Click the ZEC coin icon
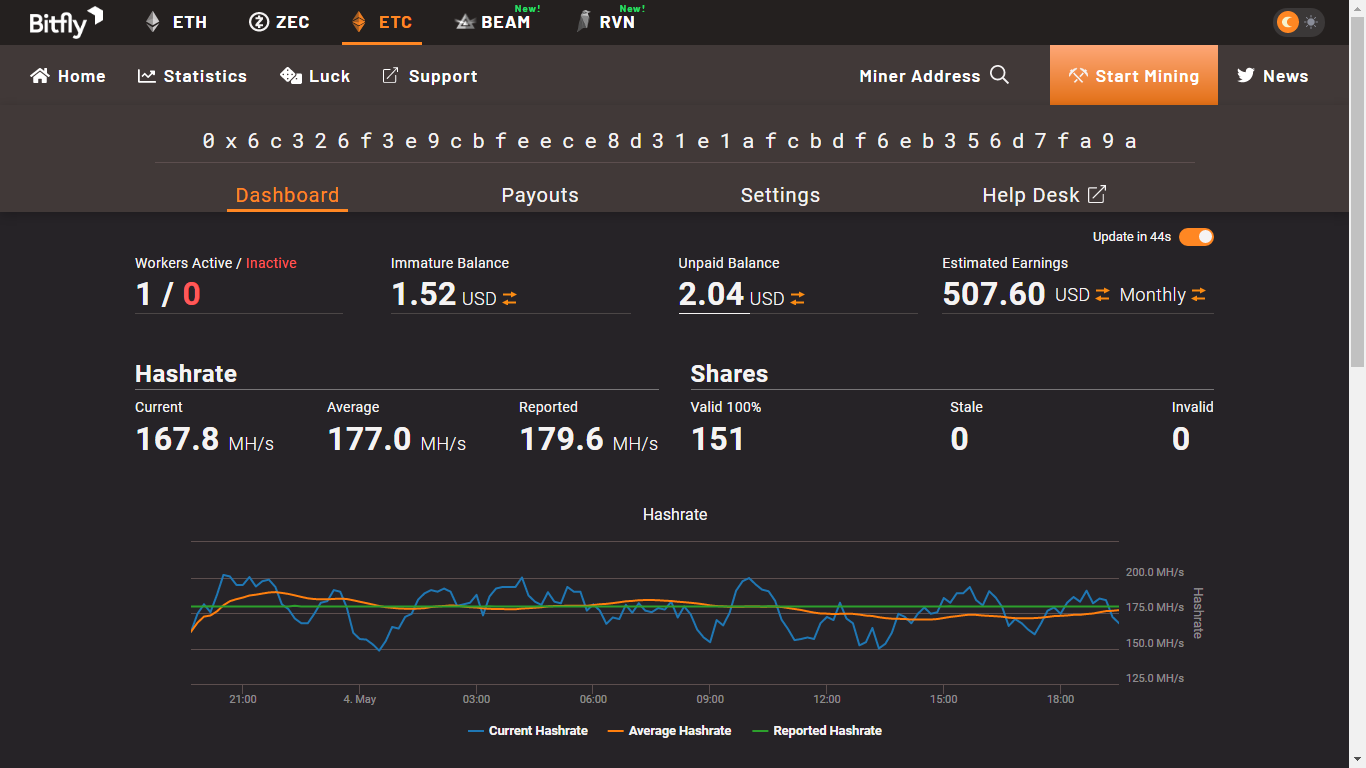The height and width of the screenshot is (768, 1366). pyautogui.click(x=259, y=22)
